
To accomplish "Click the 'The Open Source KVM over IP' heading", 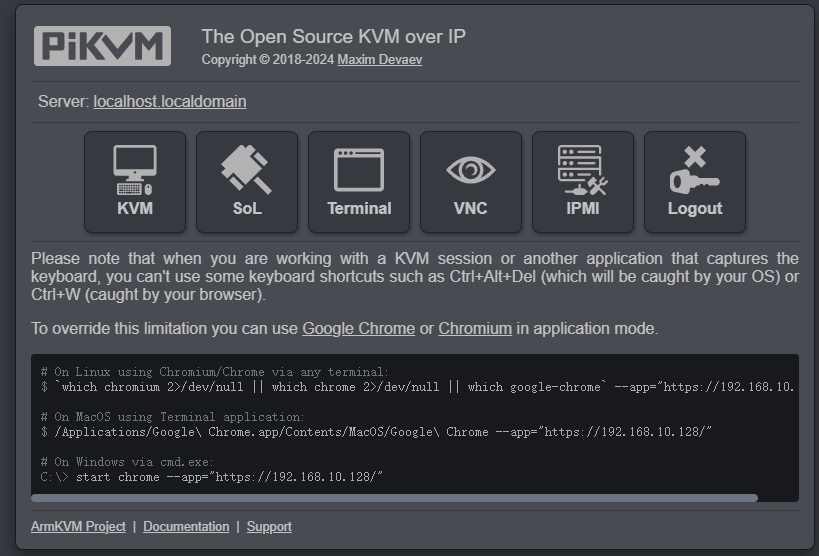I will tap(334, 37).
